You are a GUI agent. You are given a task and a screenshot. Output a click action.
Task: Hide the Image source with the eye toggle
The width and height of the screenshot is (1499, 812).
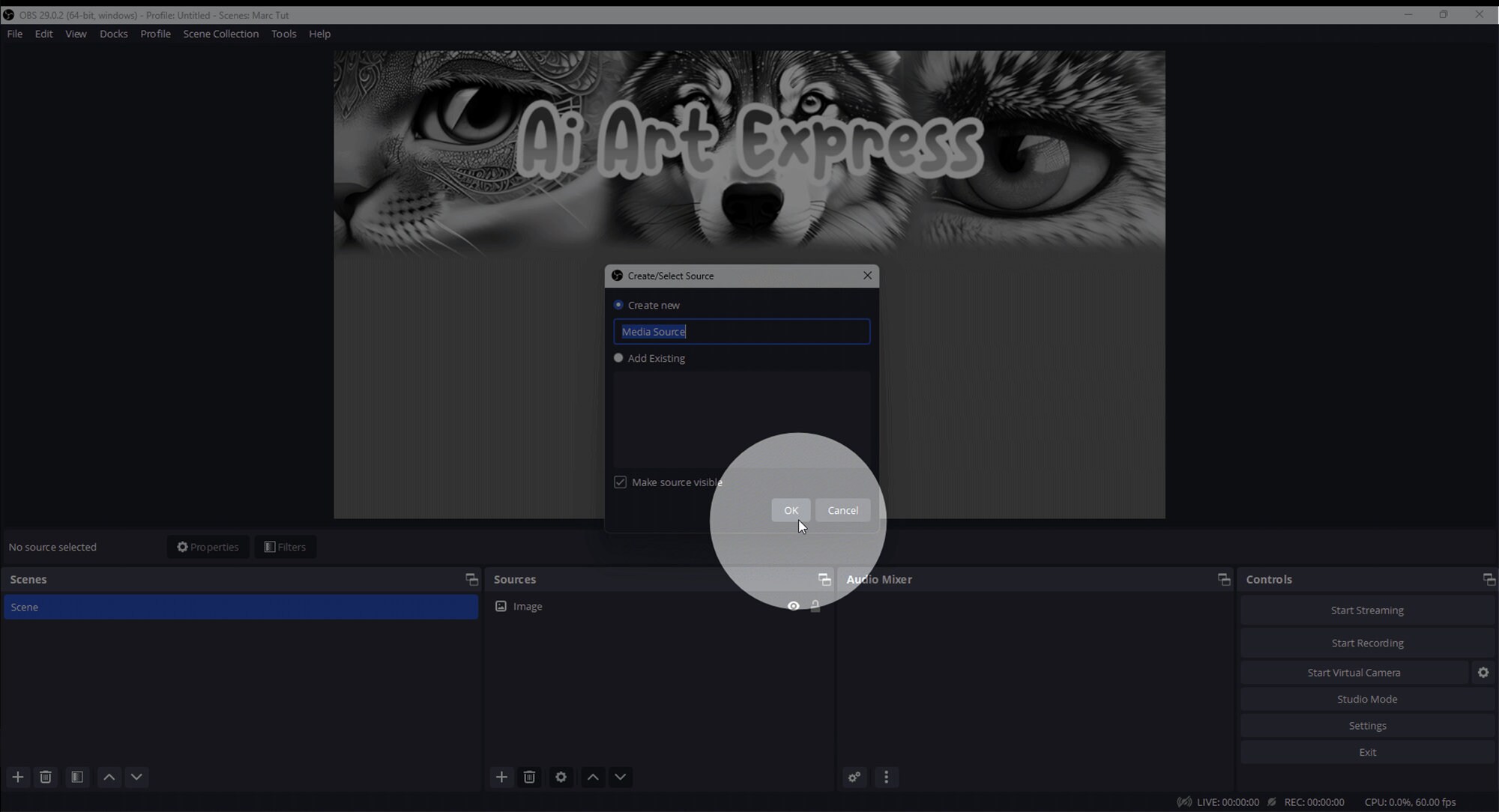(792, 606)
